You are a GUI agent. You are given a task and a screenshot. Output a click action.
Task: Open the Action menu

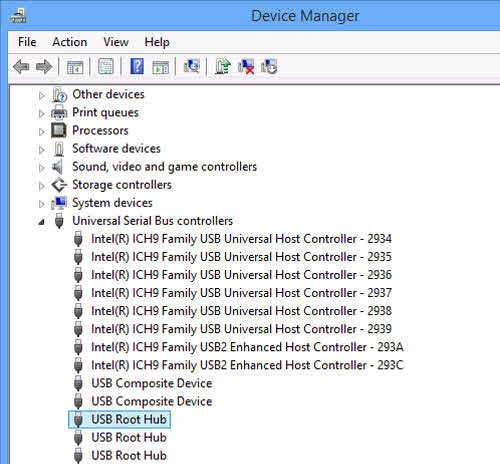[x=70, y=42]
